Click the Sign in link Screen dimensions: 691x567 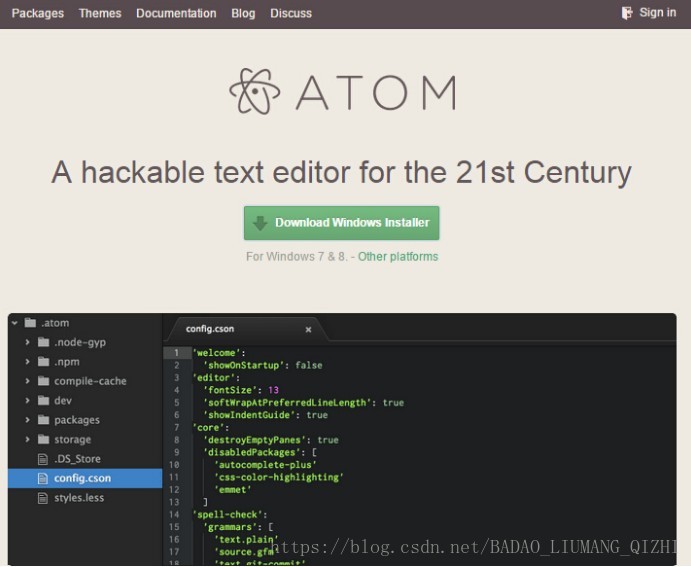[658, 12]
